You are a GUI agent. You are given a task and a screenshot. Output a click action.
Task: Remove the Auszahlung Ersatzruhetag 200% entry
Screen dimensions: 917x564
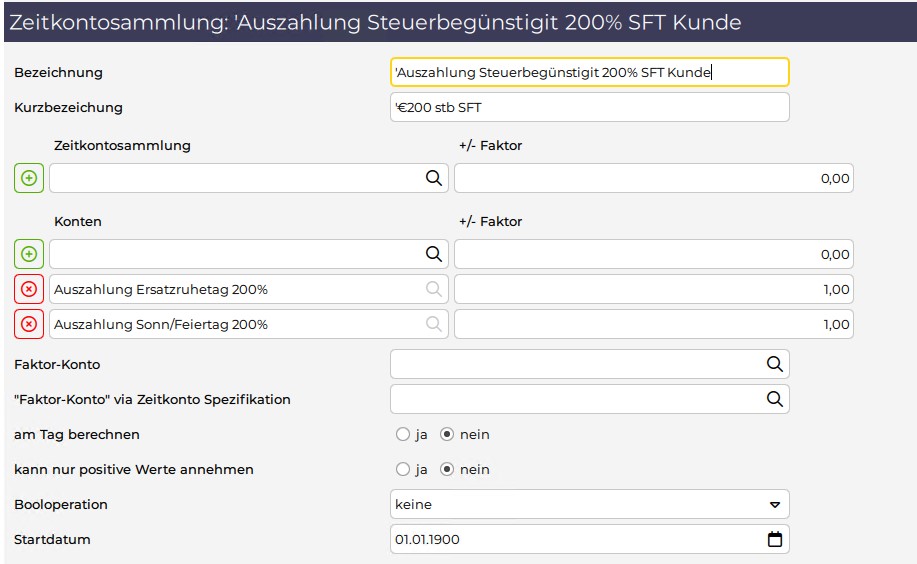pyautogui.click(x=29, y=289)
